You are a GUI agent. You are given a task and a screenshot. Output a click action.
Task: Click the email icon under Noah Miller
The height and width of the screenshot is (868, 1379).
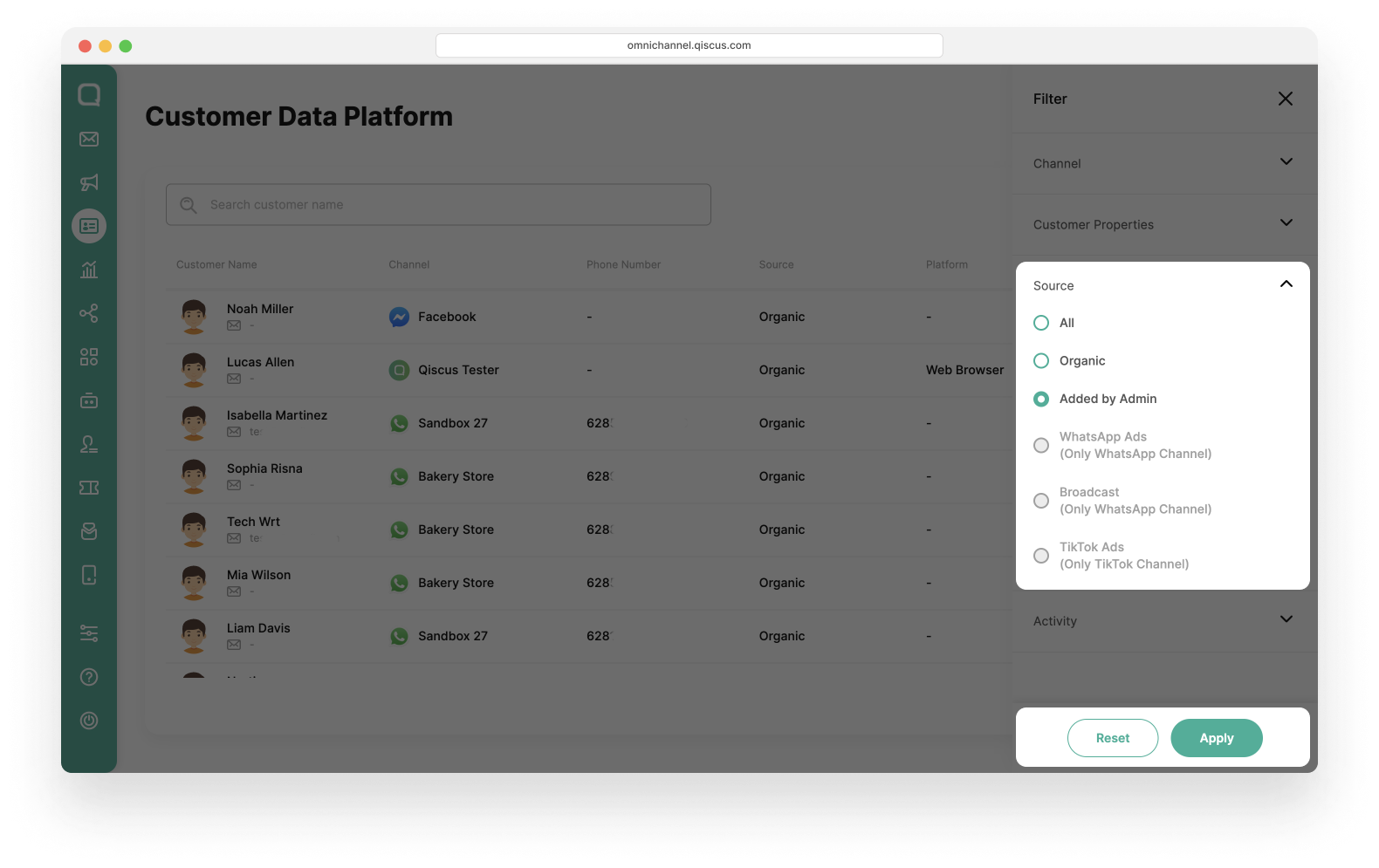234,325
